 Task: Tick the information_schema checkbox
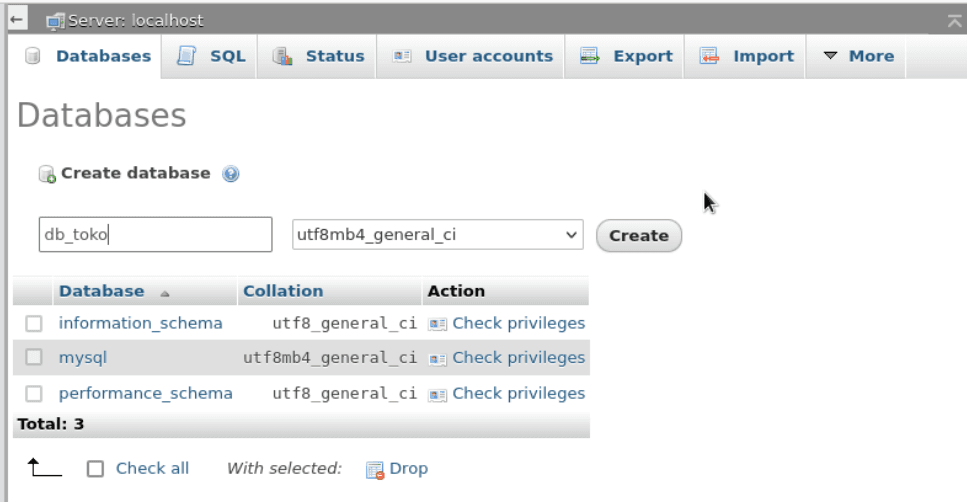pyautogui.click(x=34, y=324)
